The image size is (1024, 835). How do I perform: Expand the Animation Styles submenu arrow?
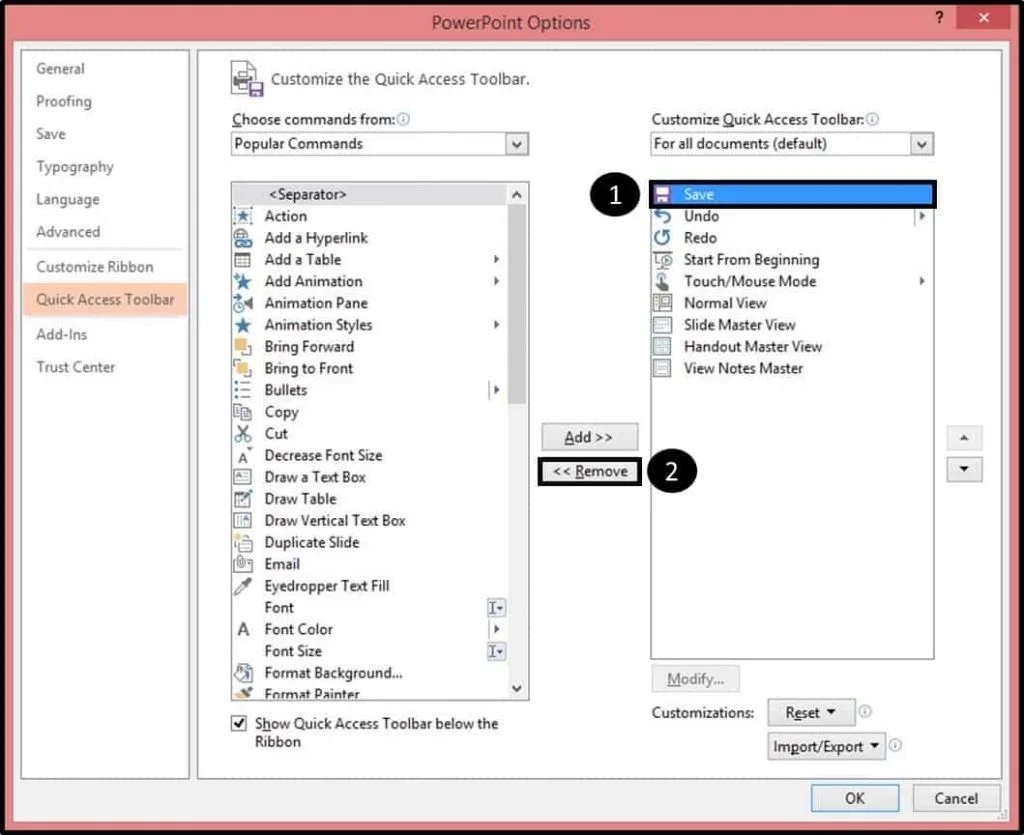tap(496, 325)
